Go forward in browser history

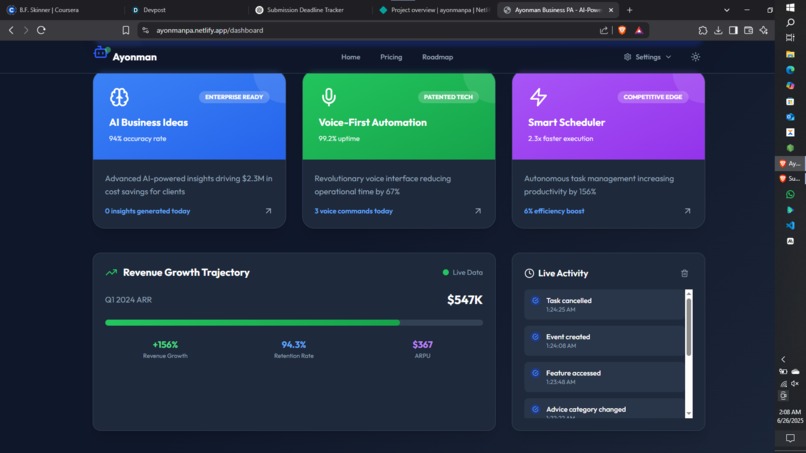26,30
